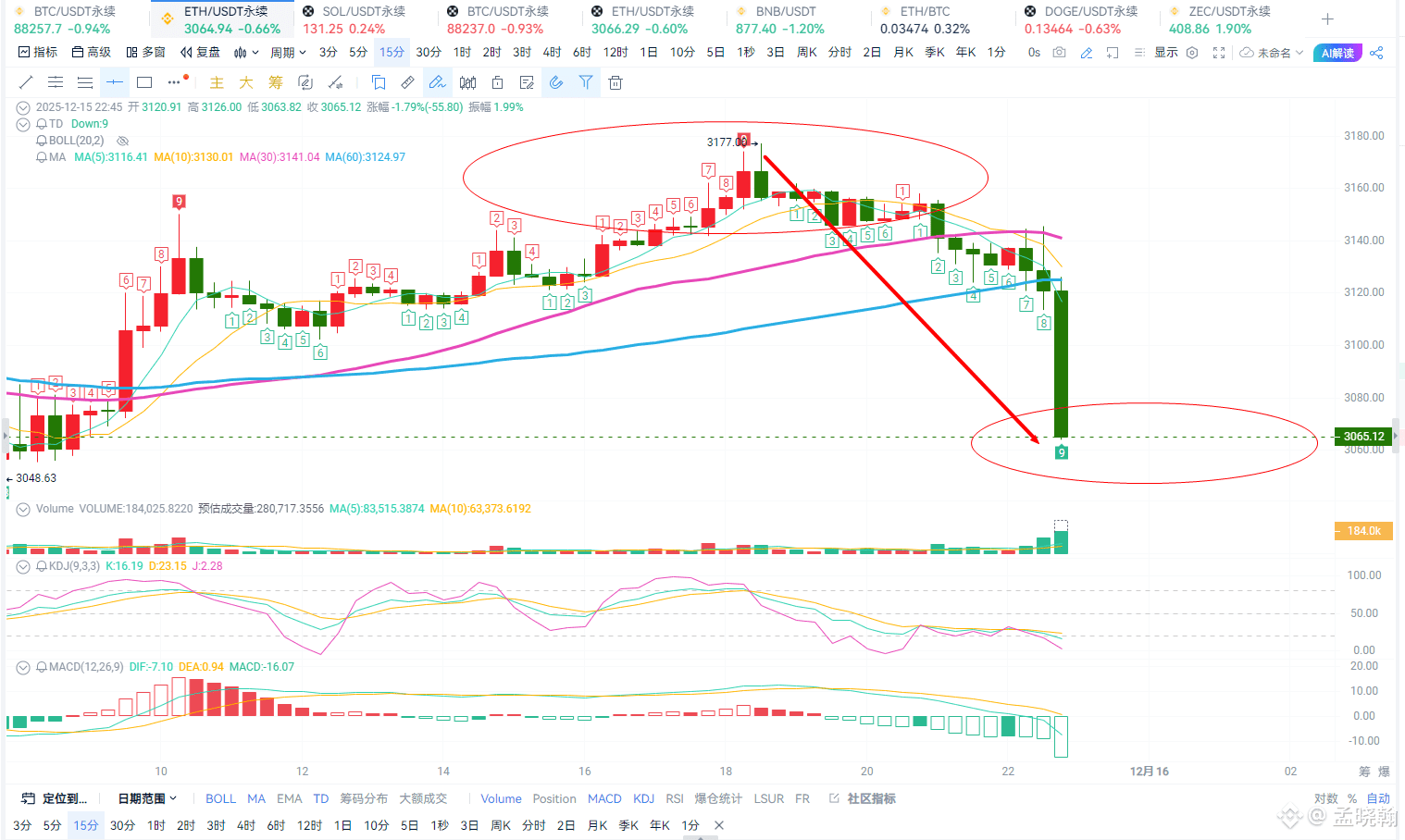Click the bookmark annotation tool icon
Viewport: 1405px width, 840px height.
coord(379,82)
